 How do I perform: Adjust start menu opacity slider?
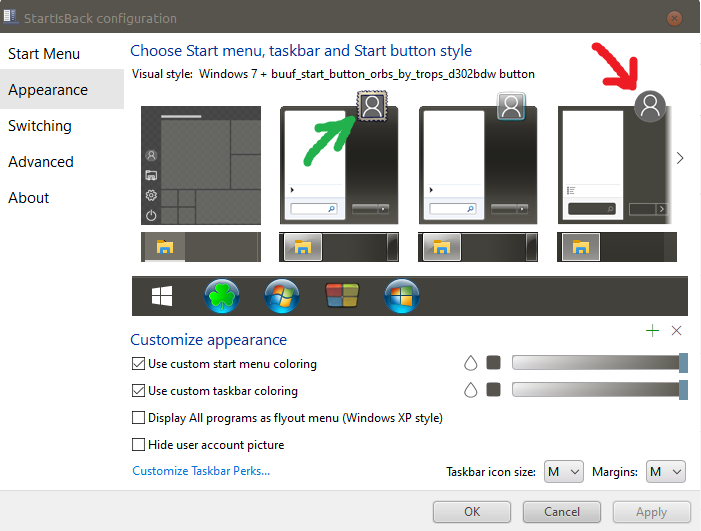tap(600, 362)
